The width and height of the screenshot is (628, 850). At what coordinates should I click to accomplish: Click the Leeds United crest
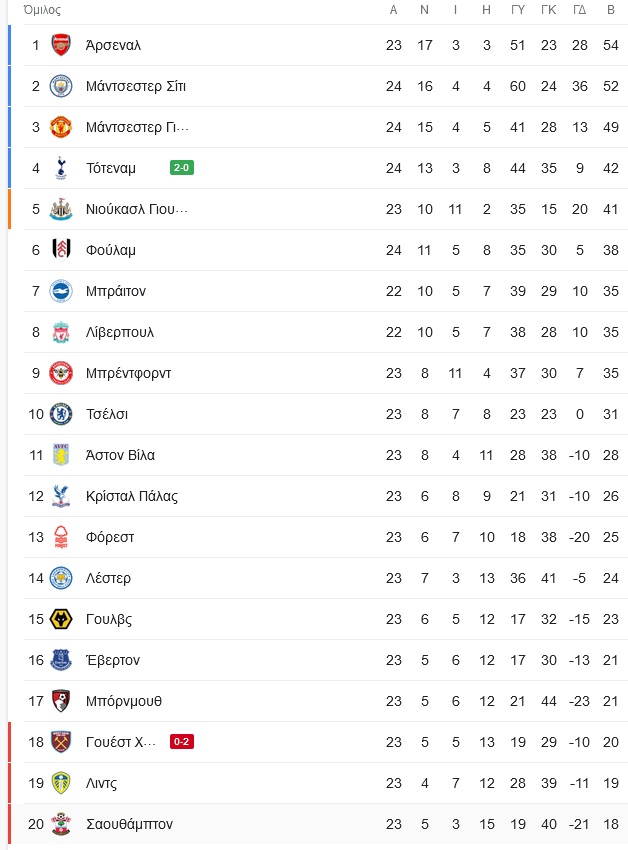coord(61,783)
